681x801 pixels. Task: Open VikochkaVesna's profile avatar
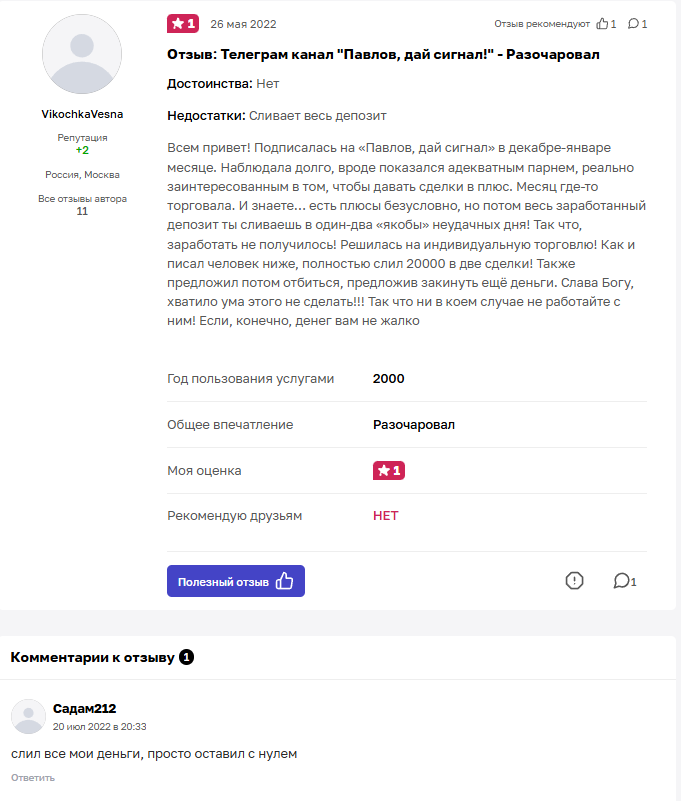[x=82, y=54]
